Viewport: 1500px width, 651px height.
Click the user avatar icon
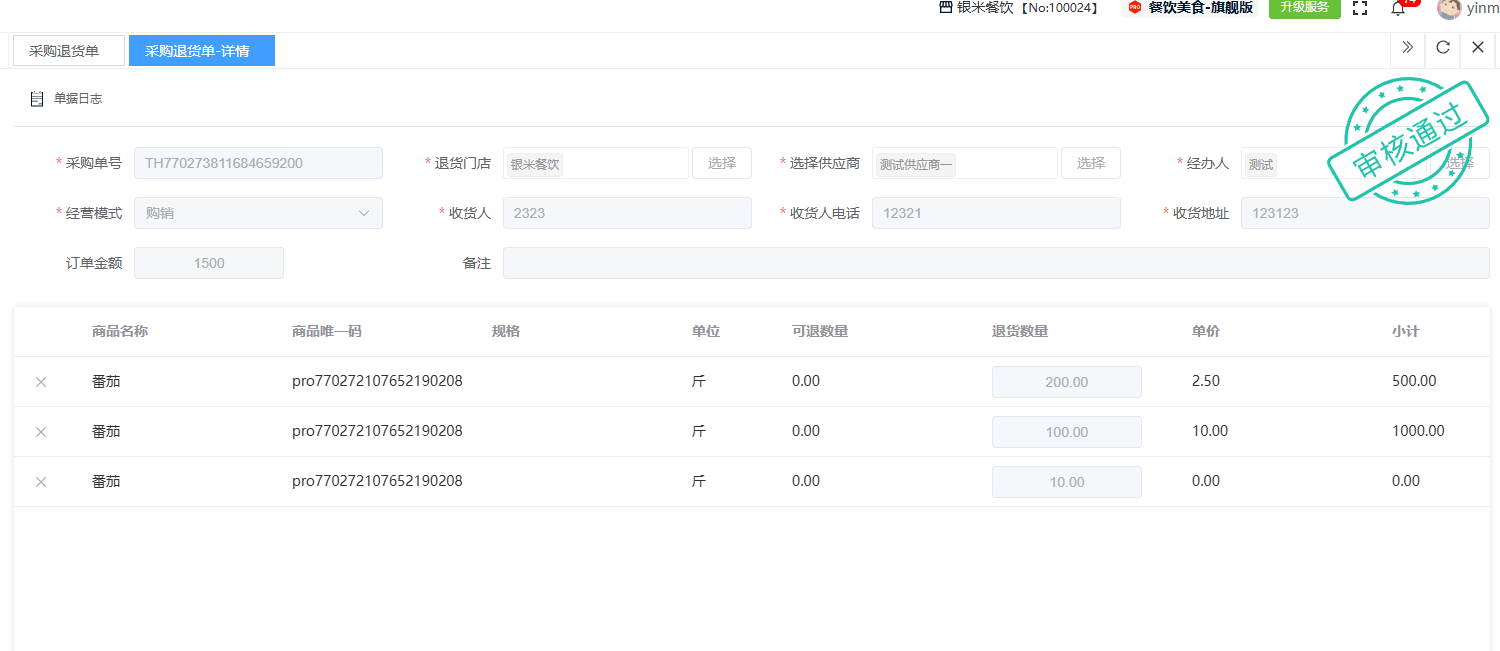pyautogui.click(x=1448, y=8)
